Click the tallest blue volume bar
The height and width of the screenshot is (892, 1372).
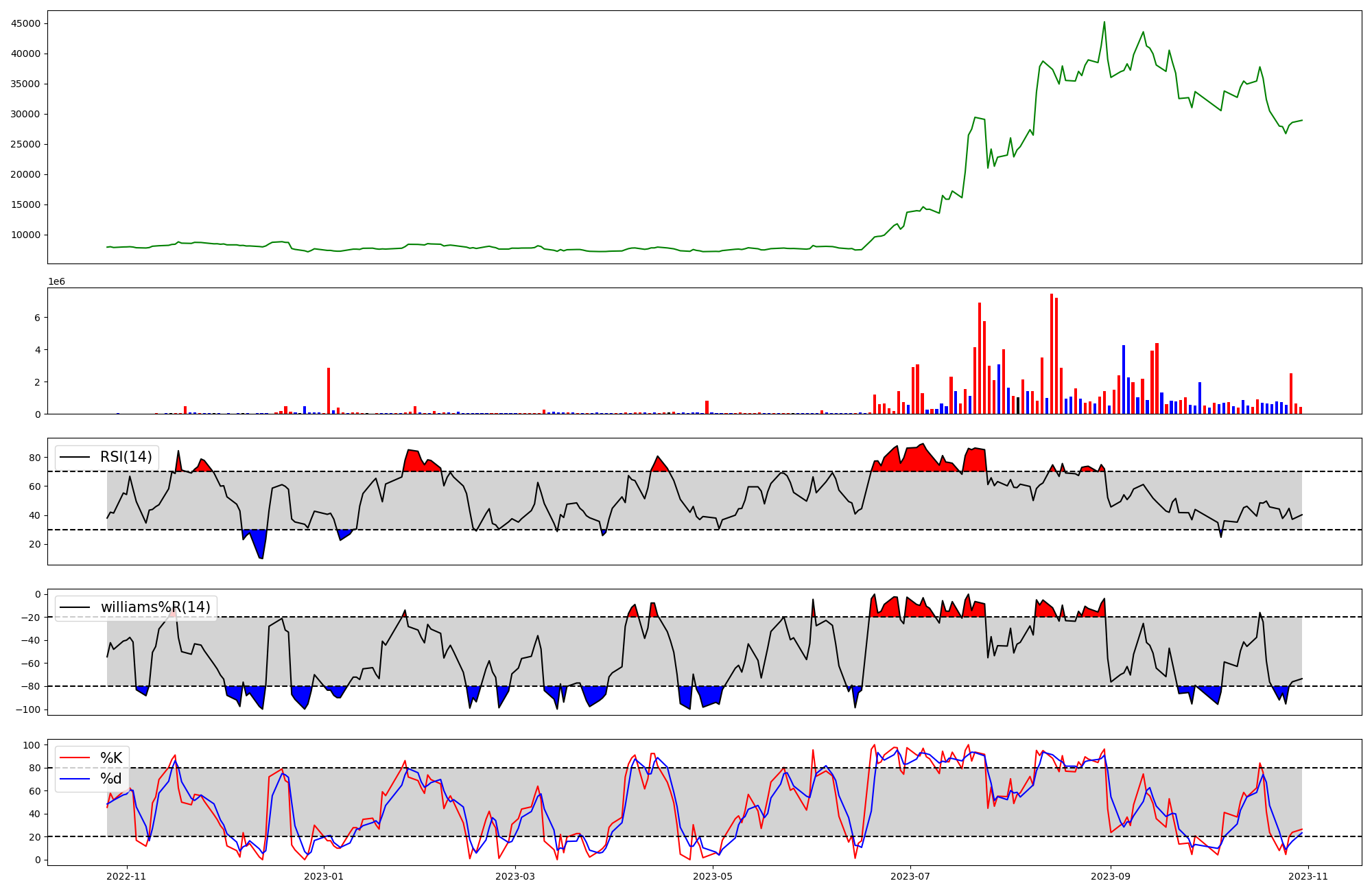click(1124, 379)
